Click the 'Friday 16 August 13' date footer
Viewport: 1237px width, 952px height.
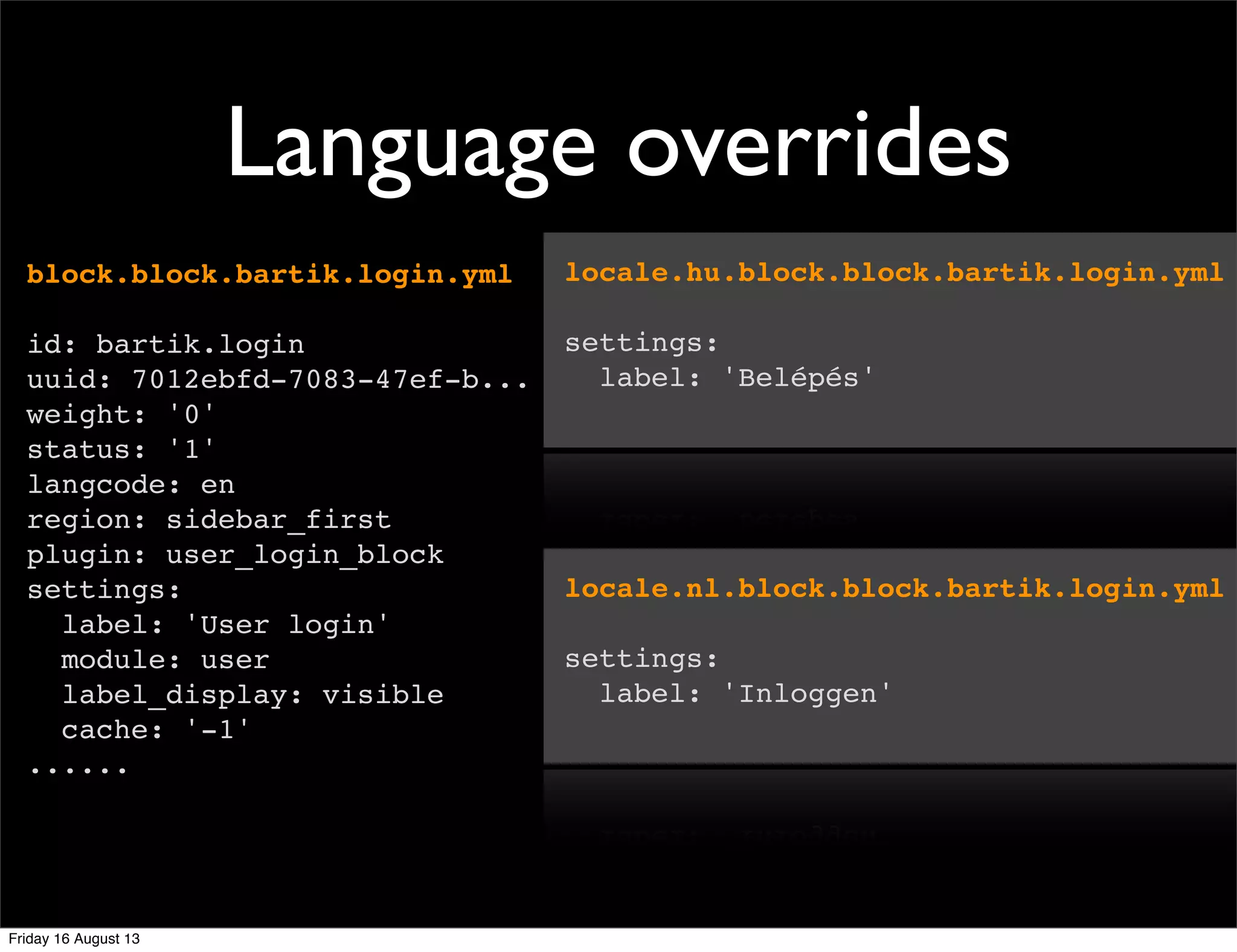point(74,939)
